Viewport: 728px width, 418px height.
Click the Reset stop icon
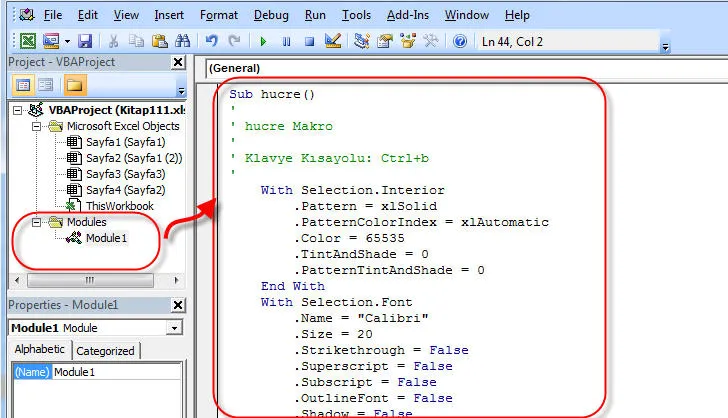(x=309, y=42)
